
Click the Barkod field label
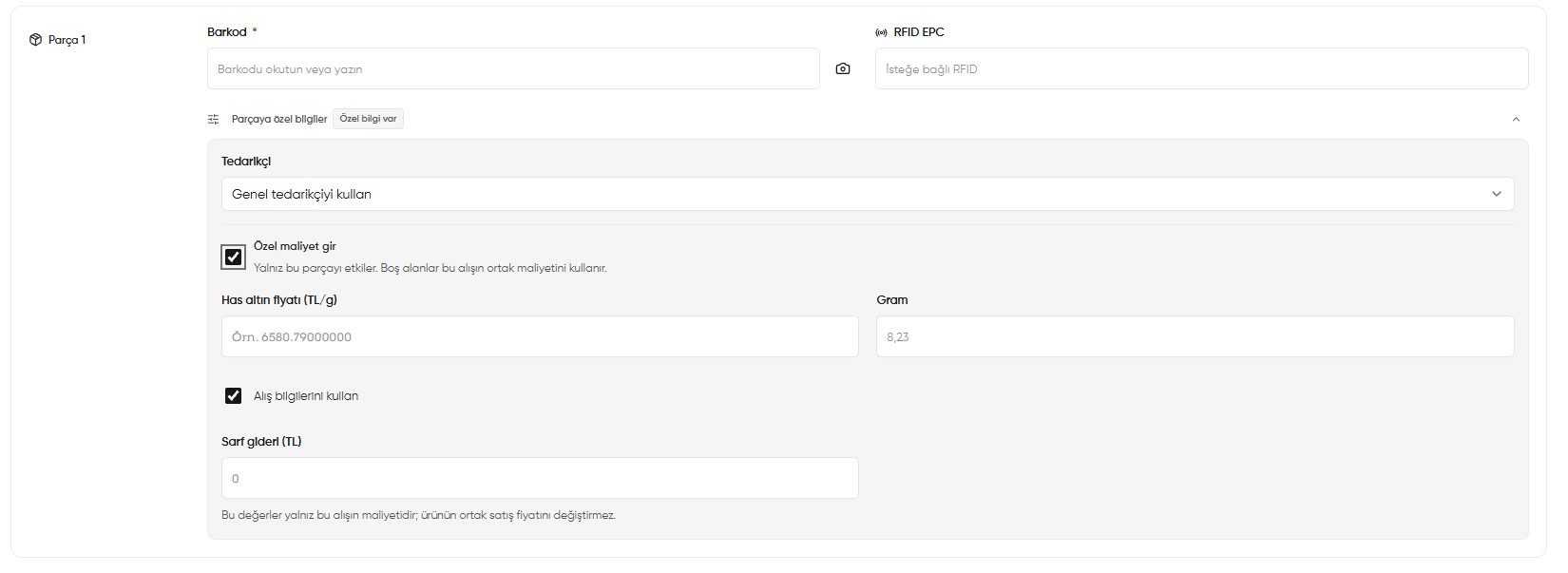click(x=227, y=32)
